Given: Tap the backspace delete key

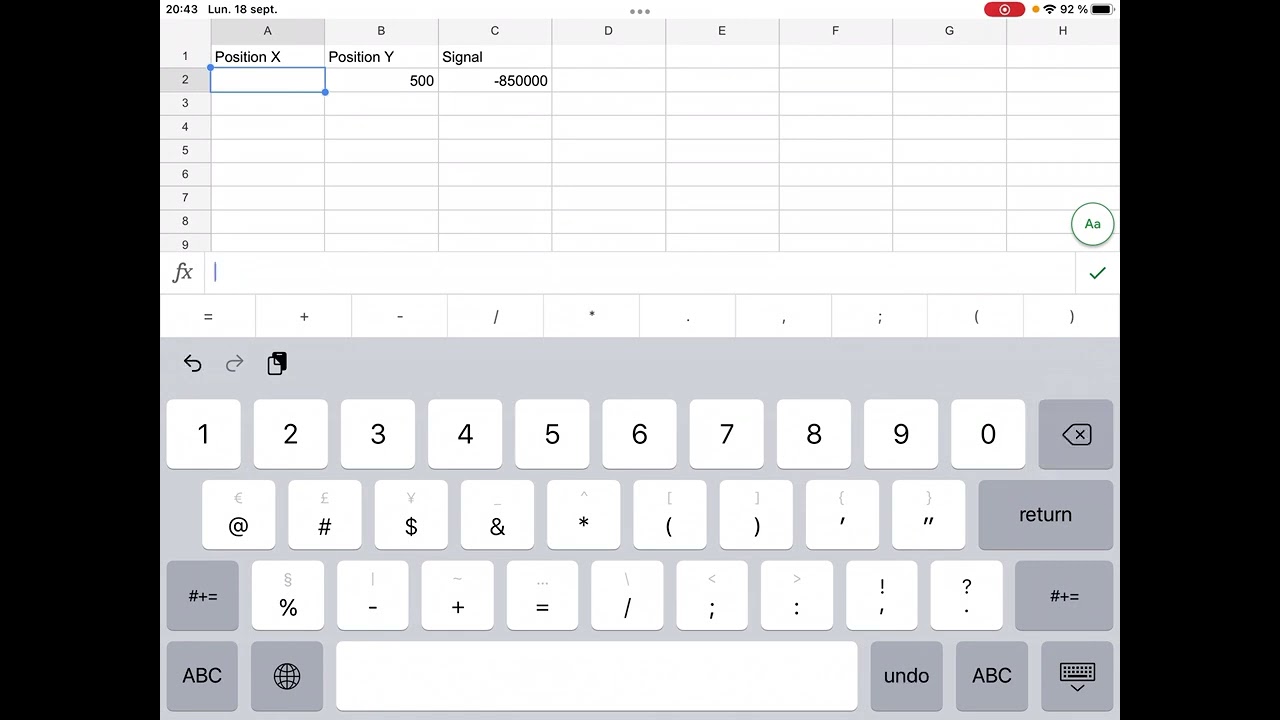Looking at the screenshot, I should pos(1076,434).
